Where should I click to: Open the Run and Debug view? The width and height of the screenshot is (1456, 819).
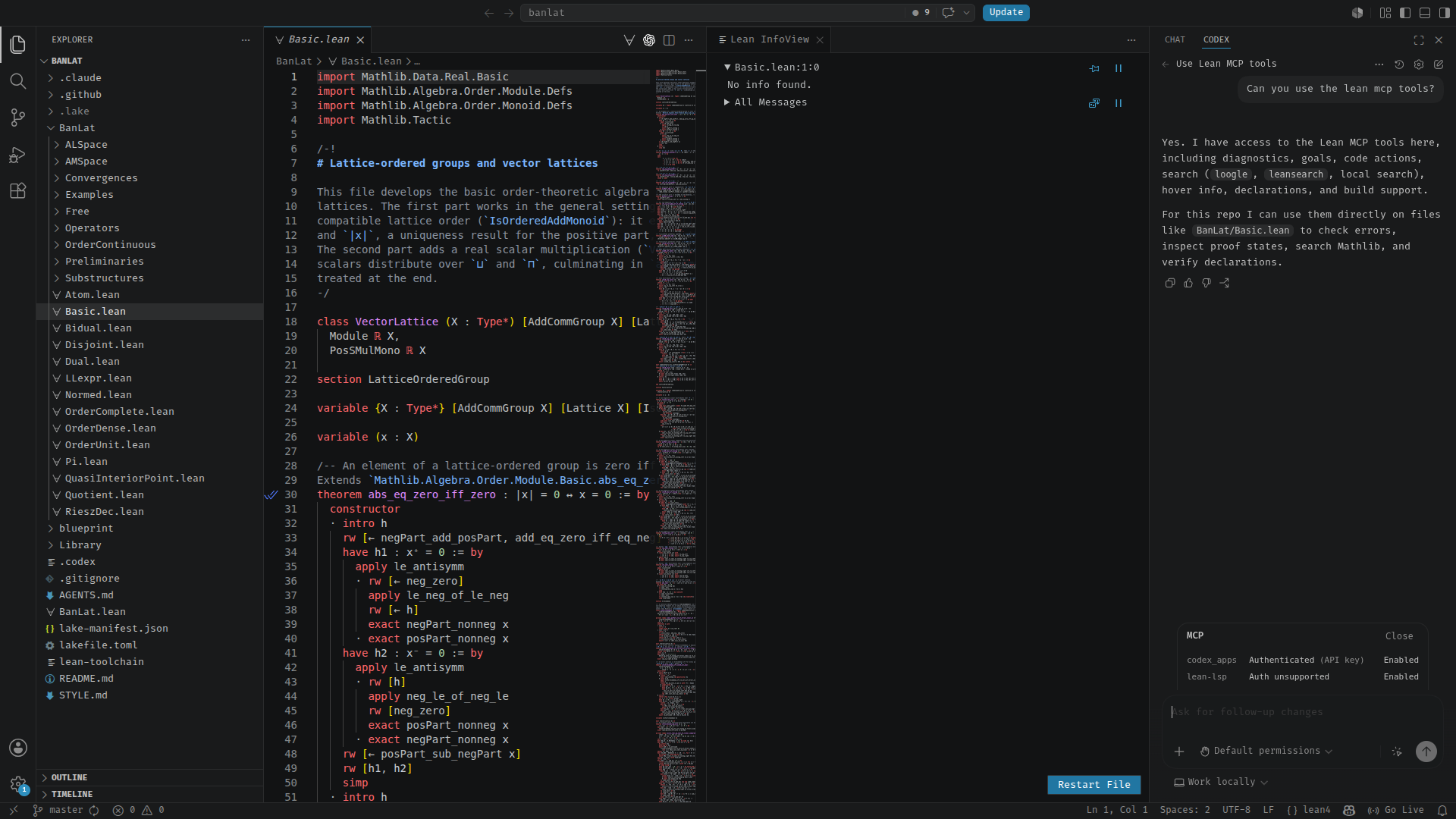[18, 155]
